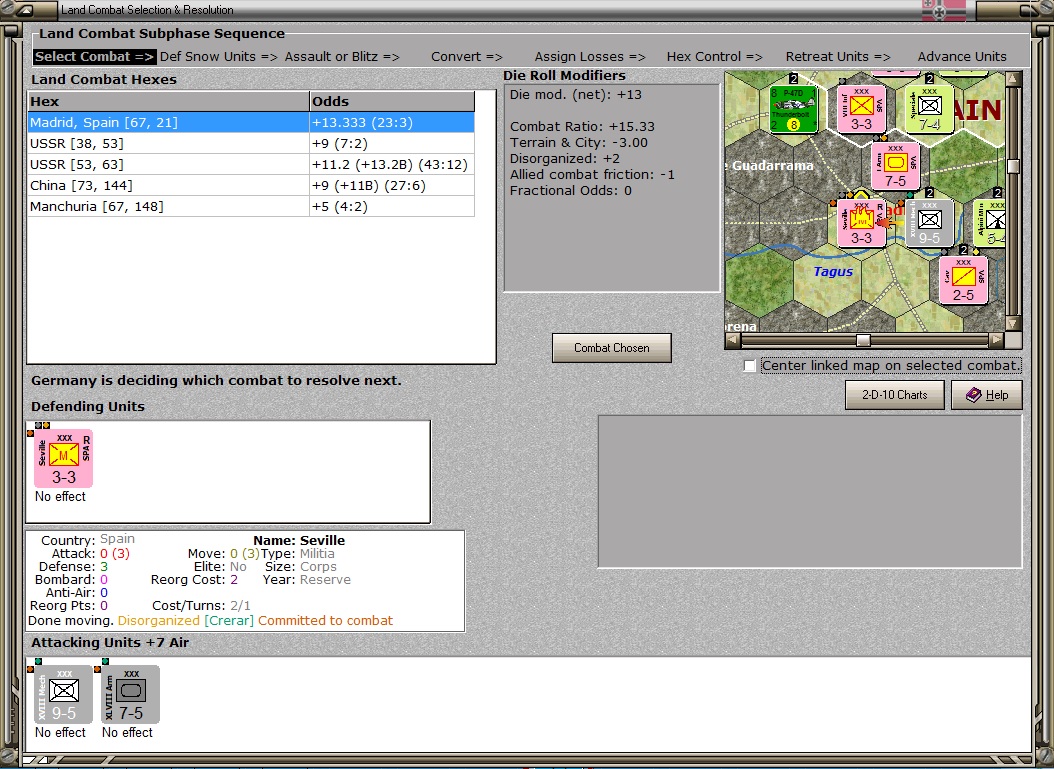Click the Seville 3-3 militia unit on map
Screen dimensions: 1054x769
[x=861, y=223]
